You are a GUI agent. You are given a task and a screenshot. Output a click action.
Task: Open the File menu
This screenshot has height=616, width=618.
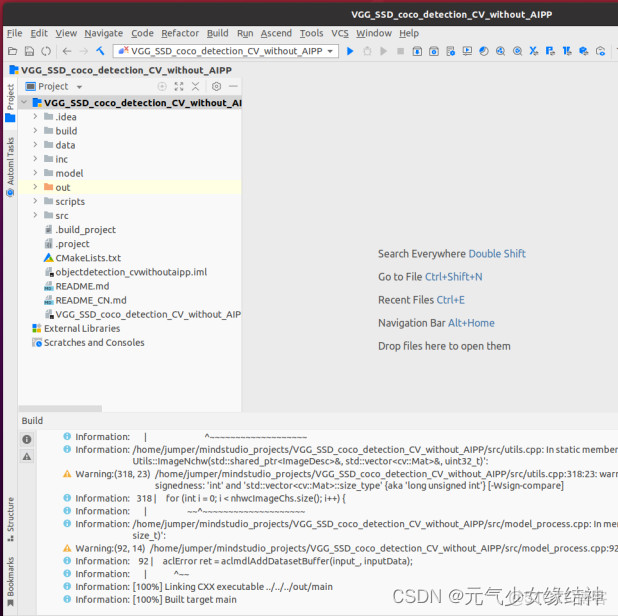click(15, 33)
